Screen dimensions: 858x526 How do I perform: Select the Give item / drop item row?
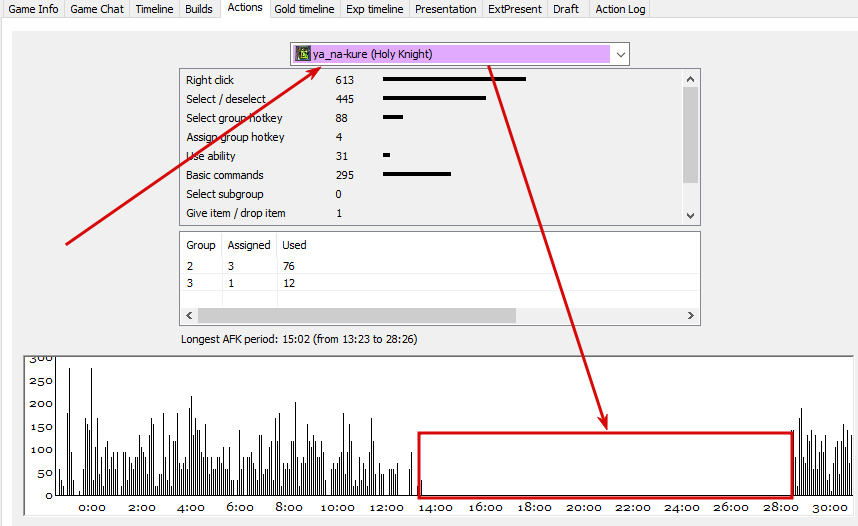[432, 213]
